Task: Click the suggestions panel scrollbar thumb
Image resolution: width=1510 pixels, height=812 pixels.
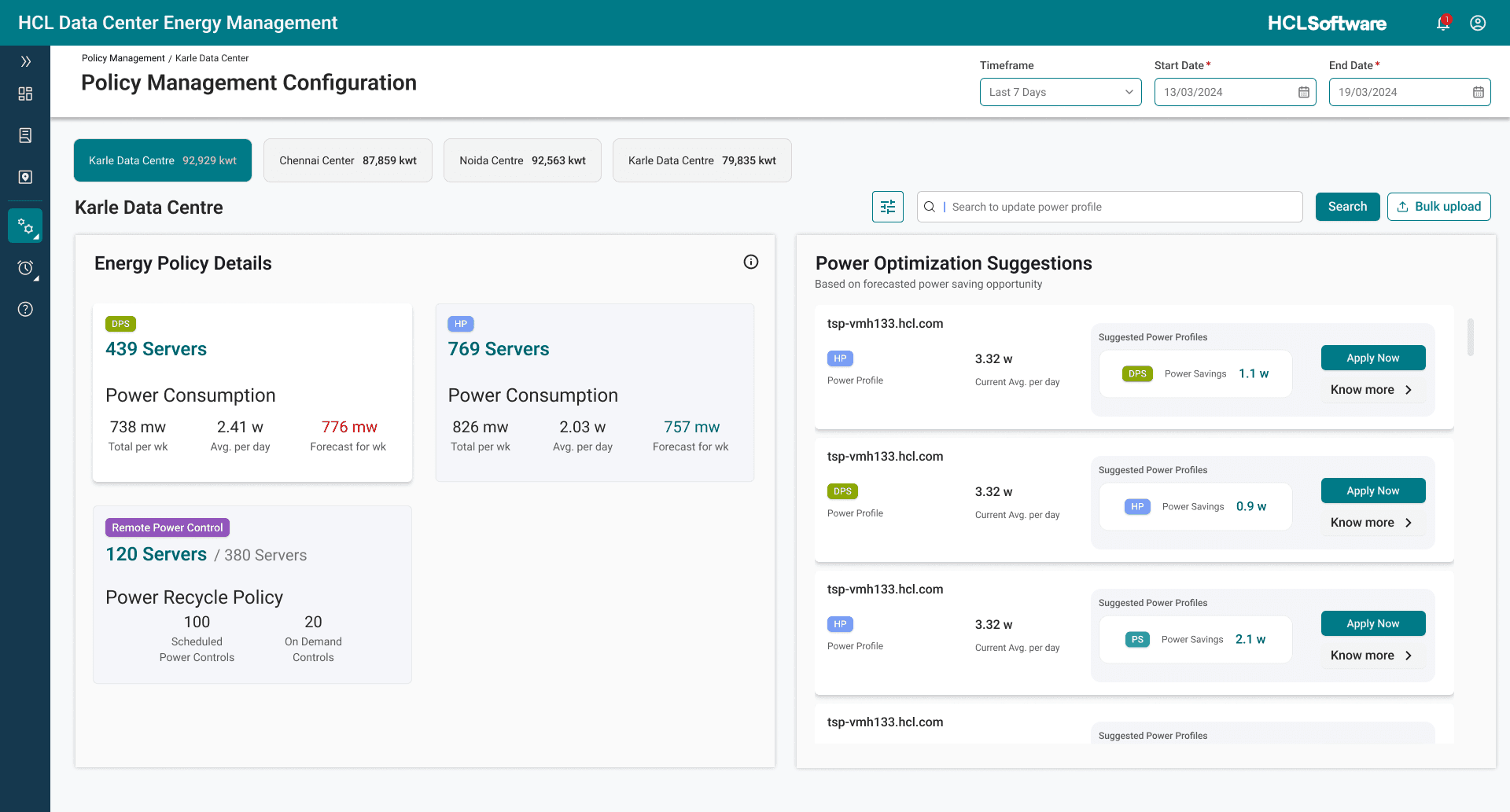Action: click(x=1470, y=336)
